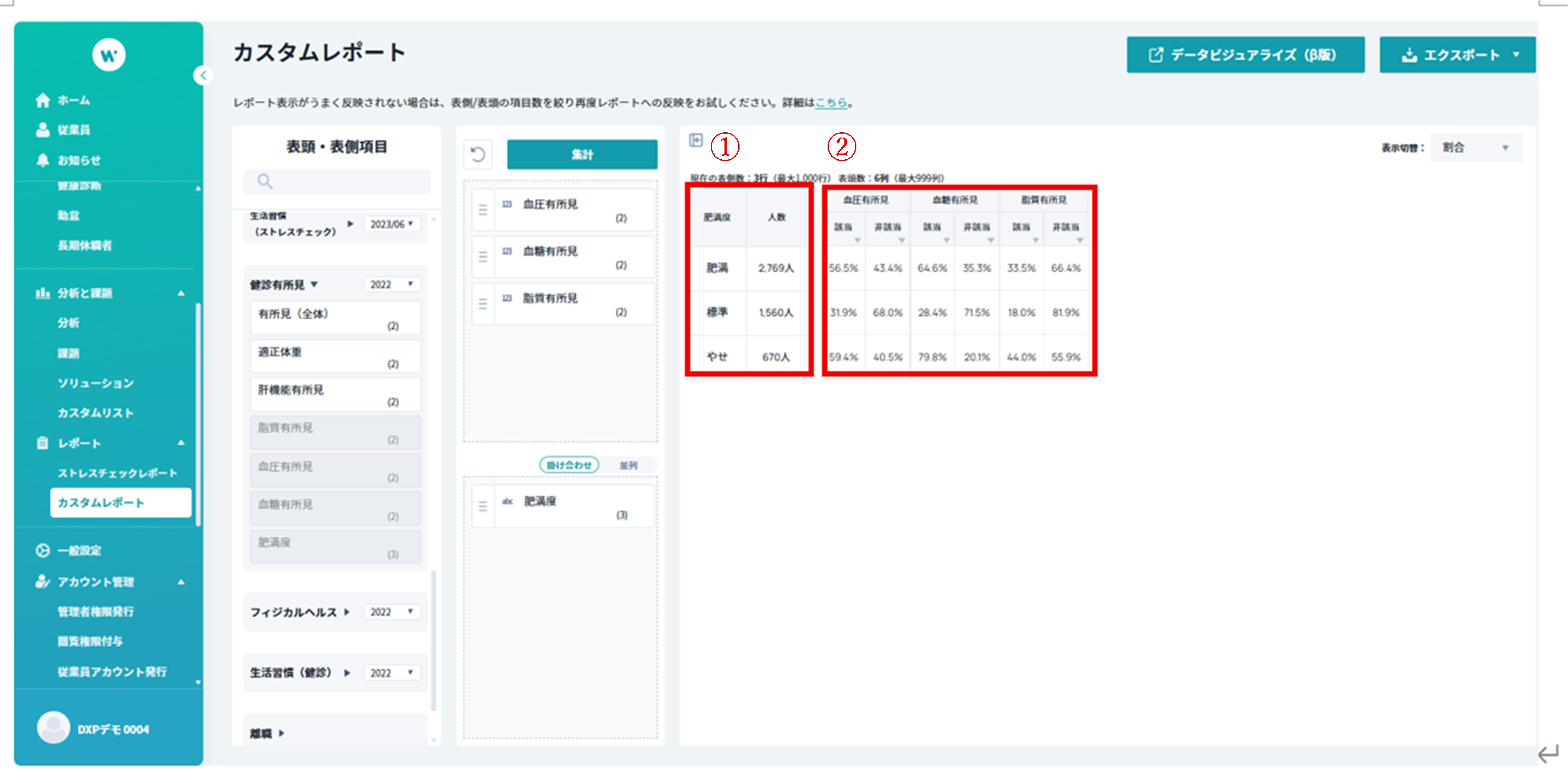The height and width of the screenshot is (783, 1568).
Task: Open ストレスチェックレポート
Action: [117, 473]
